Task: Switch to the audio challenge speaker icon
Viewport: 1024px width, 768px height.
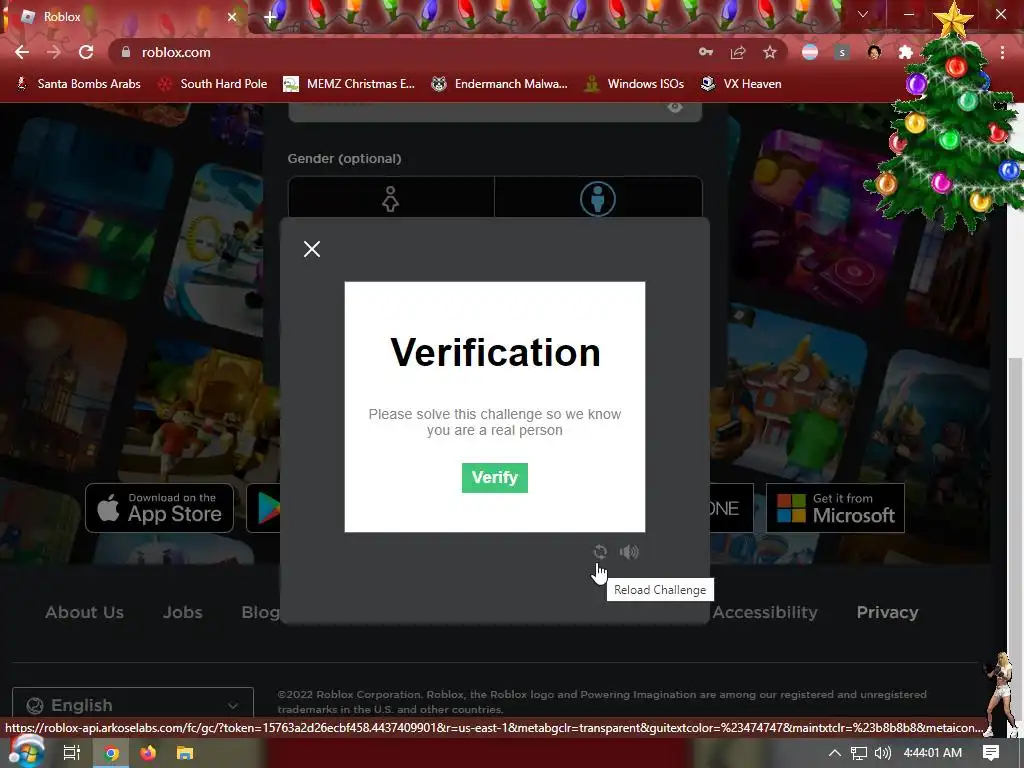Action: pyautogui.click(x=629, y=552)
